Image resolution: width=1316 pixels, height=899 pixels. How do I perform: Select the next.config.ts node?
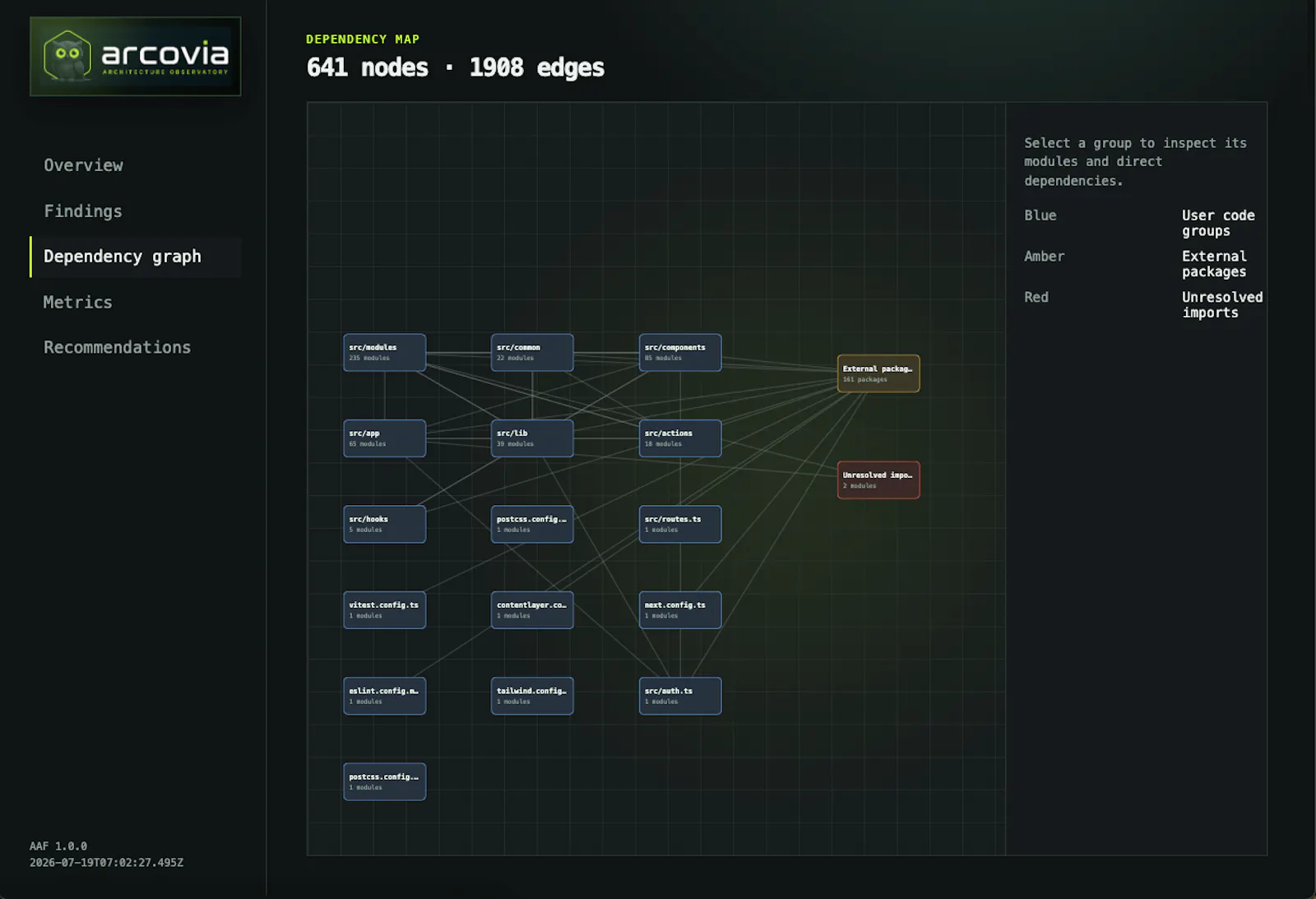tap(680, 610)
